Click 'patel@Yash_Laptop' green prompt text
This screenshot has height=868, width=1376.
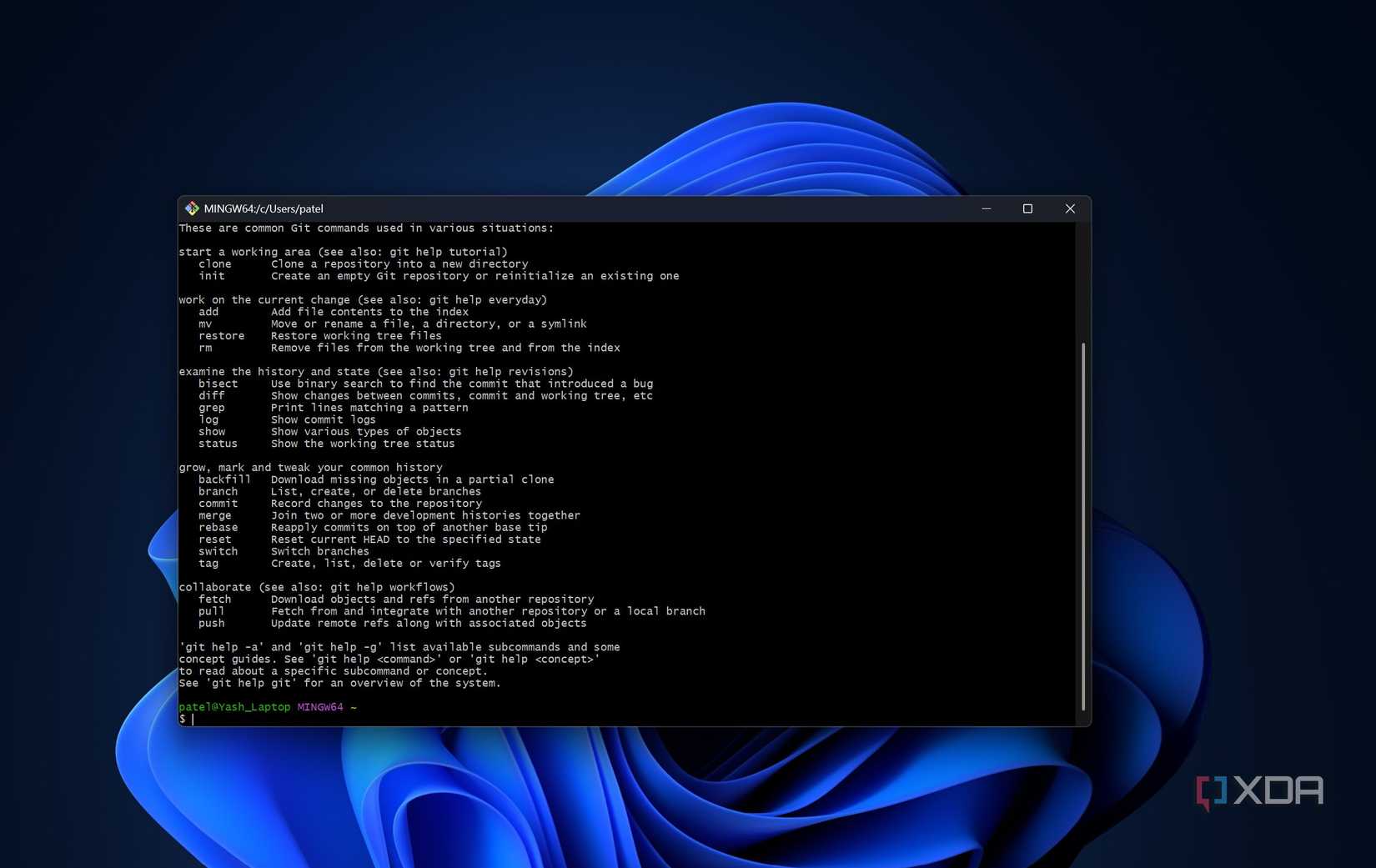click(x=234, y=707)
